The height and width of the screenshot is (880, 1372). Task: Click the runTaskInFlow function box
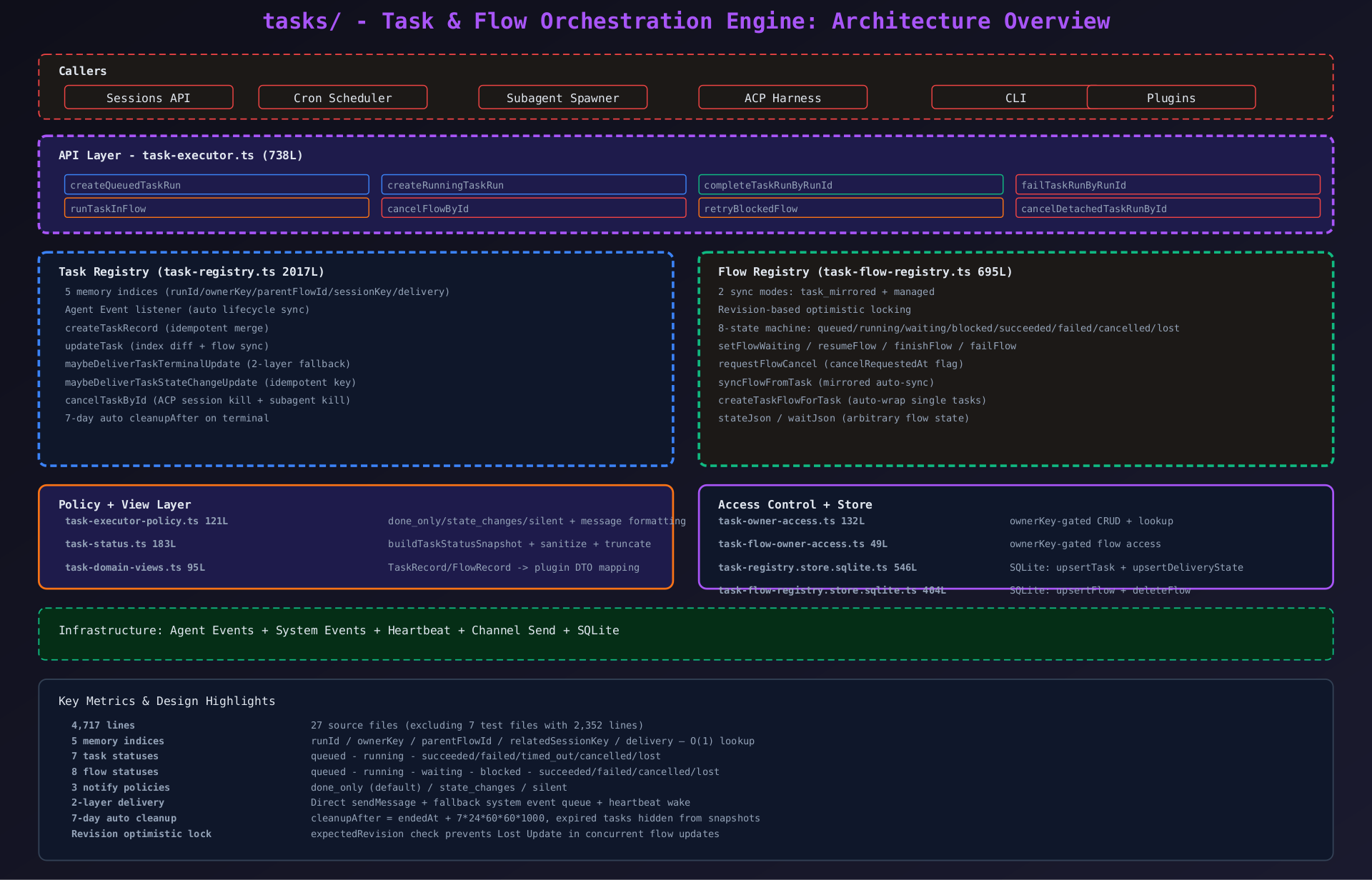coord(217,209)
